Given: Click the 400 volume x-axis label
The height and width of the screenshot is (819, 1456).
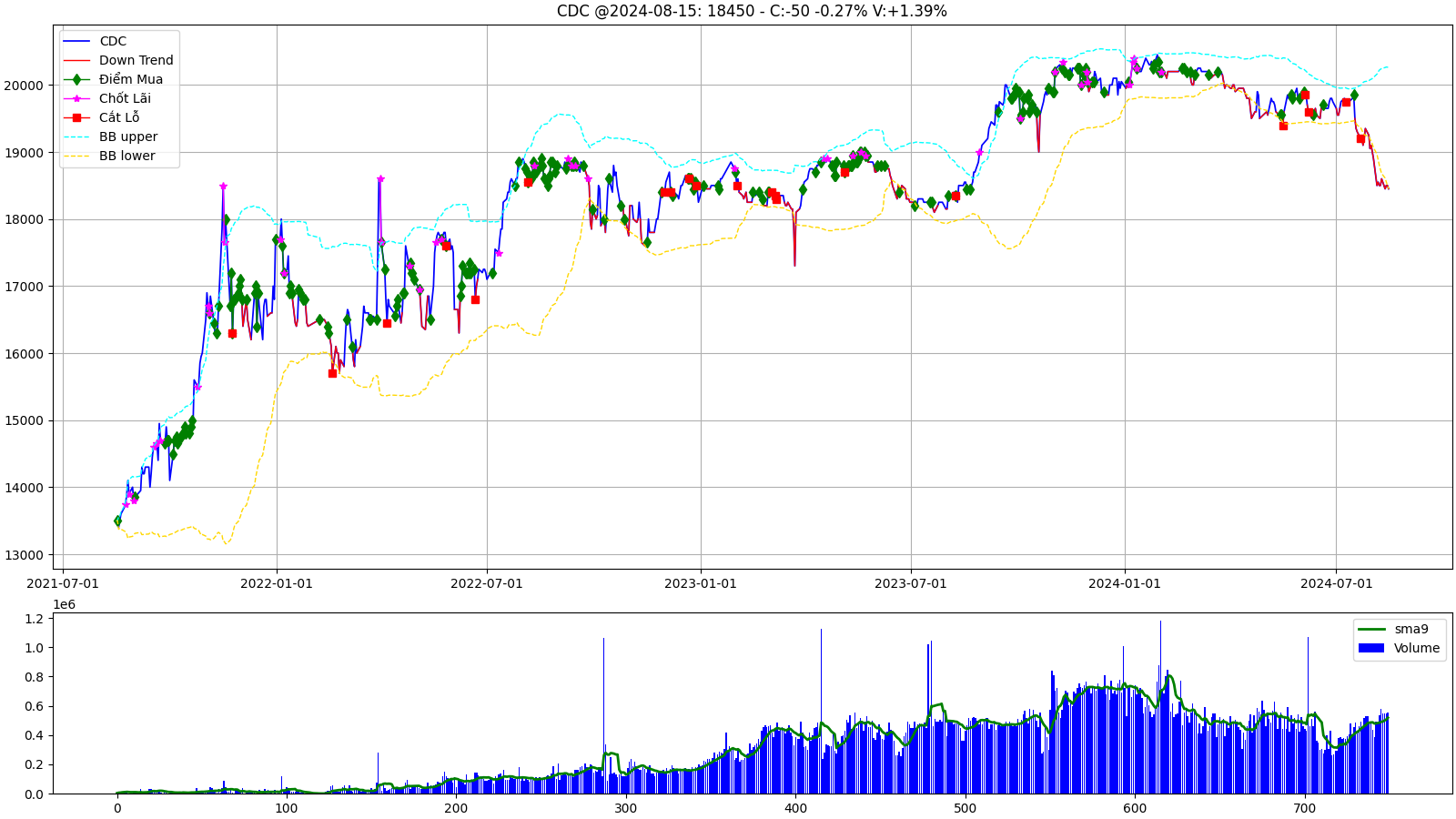Looking at the screenshot, I should (795, 808).
